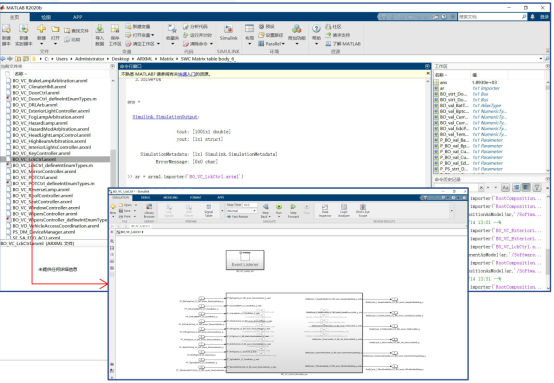The width and height of the screenshot is (554, 383).
Task: Click the Import Data icon
Action: (100, 35)
